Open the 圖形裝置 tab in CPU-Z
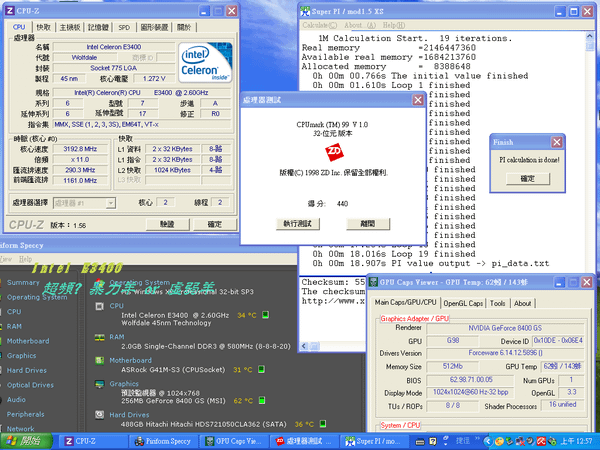 [x=154, y=28]
